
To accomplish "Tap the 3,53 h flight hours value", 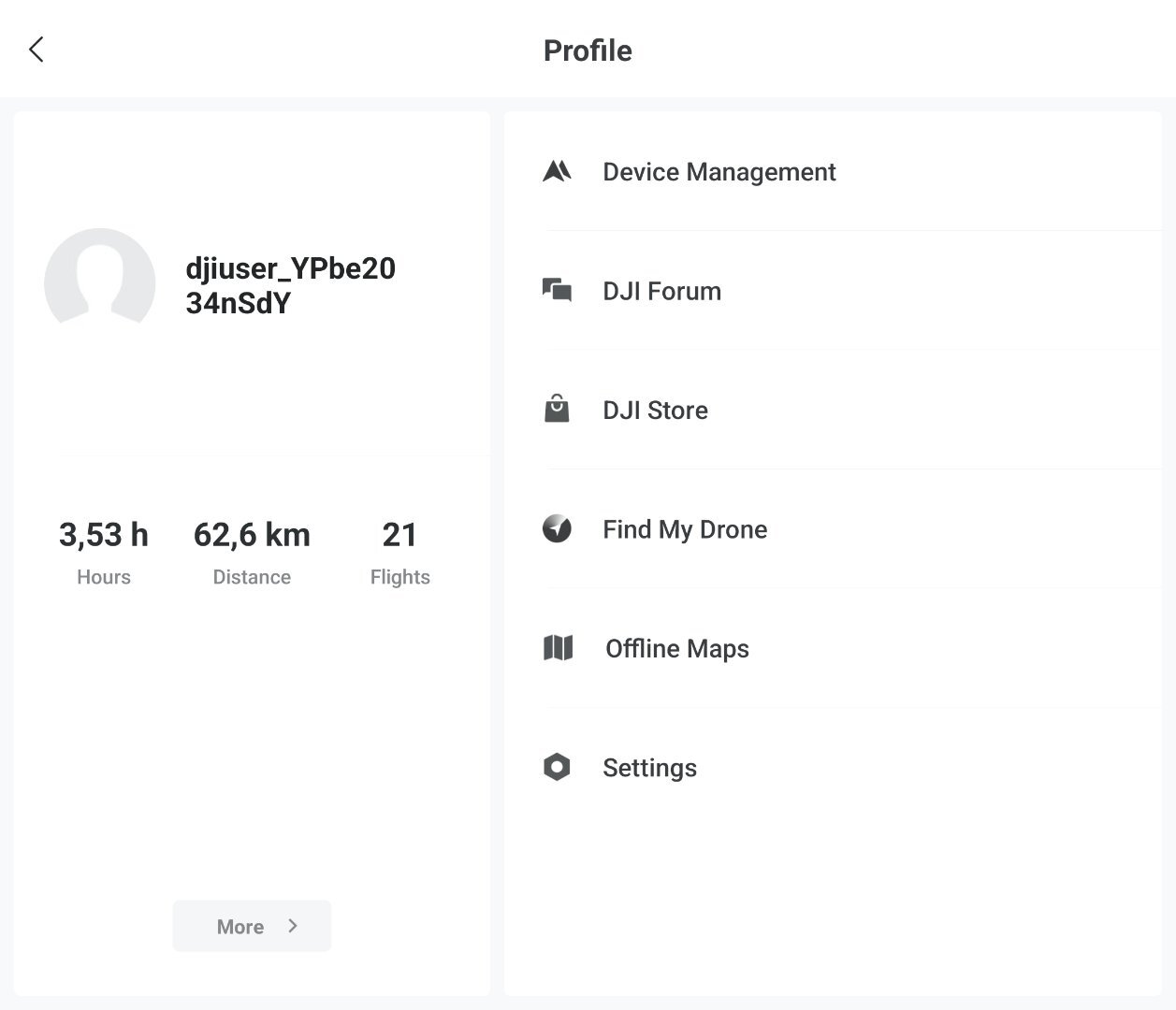I will point(104,535).
